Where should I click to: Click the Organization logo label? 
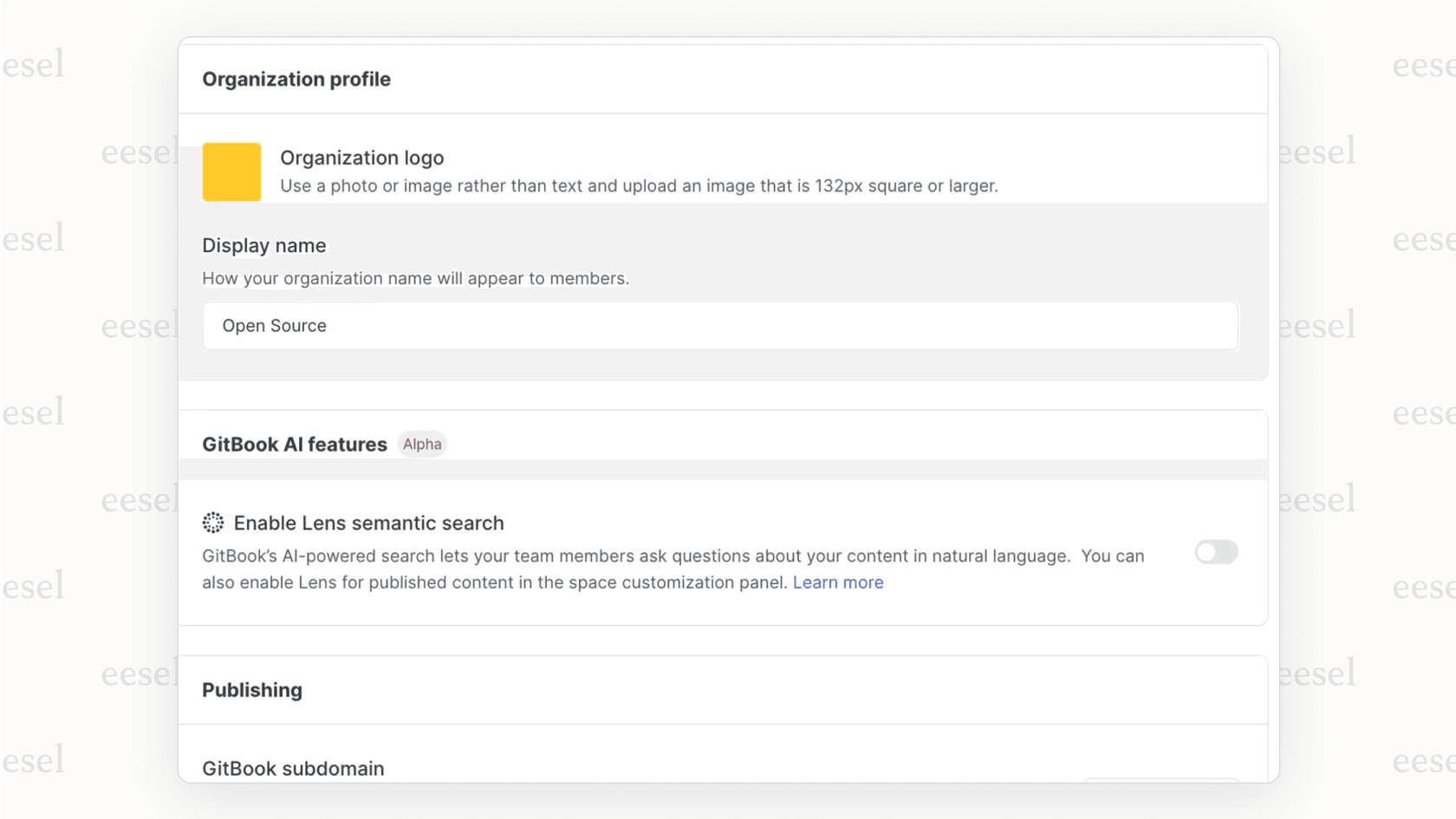(x=361, y=158)
